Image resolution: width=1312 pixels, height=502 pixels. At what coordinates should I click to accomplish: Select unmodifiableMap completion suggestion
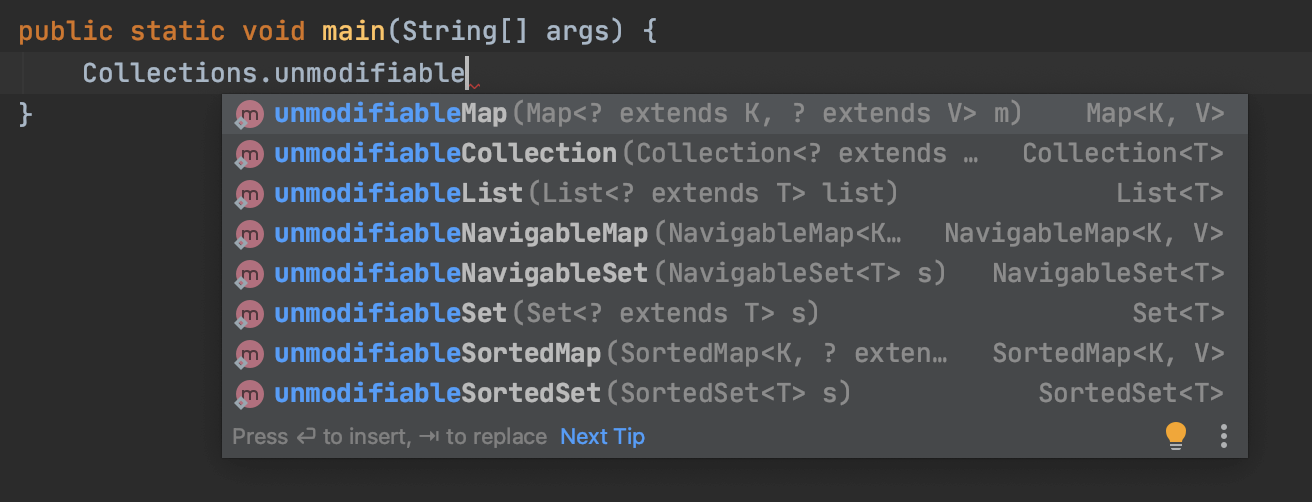[390, 114]
